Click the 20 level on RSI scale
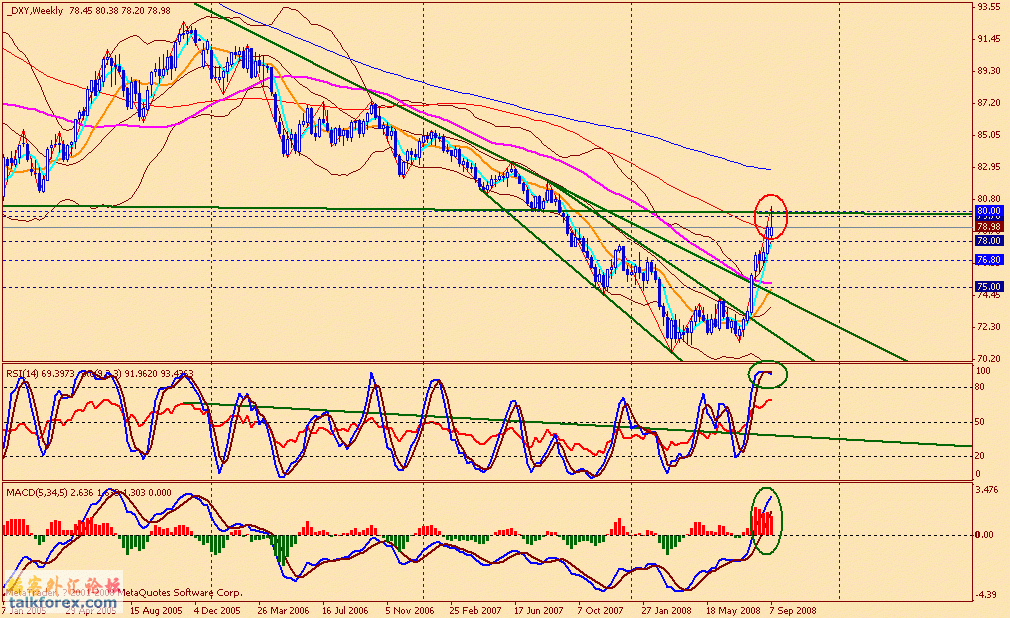The image size is (1010, 618). point(980,456)
